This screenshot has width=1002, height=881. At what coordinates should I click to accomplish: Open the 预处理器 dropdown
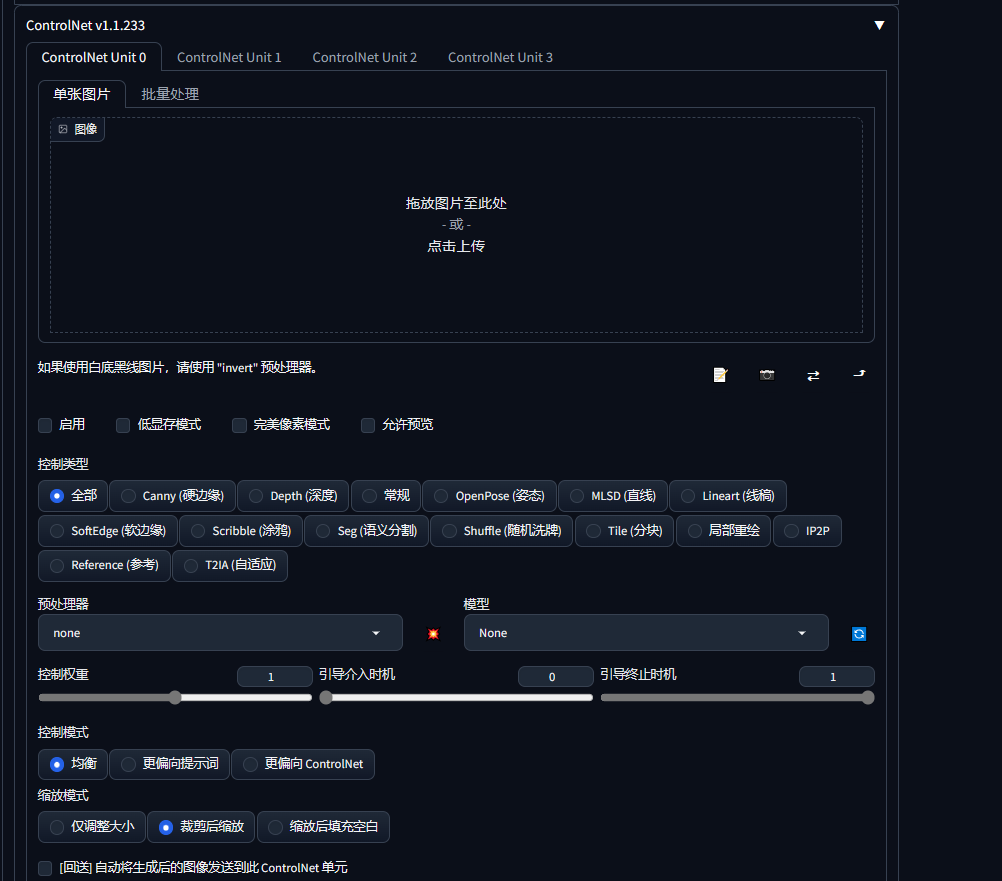pyautogui.click(x=220, y=633)
